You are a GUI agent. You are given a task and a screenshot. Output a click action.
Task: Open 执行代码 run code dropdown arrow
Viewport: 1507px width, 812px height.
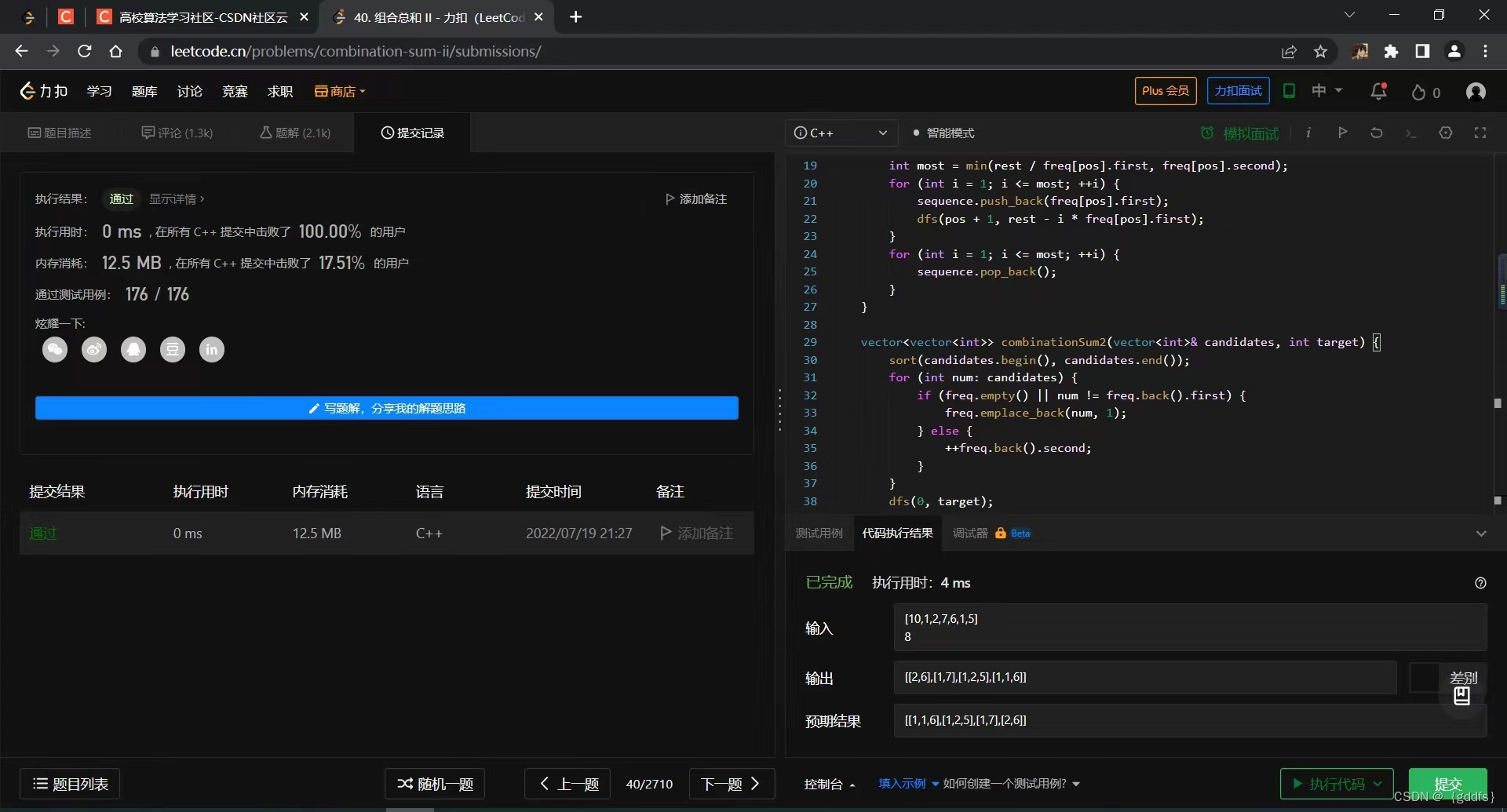[x=1377, y=784]
